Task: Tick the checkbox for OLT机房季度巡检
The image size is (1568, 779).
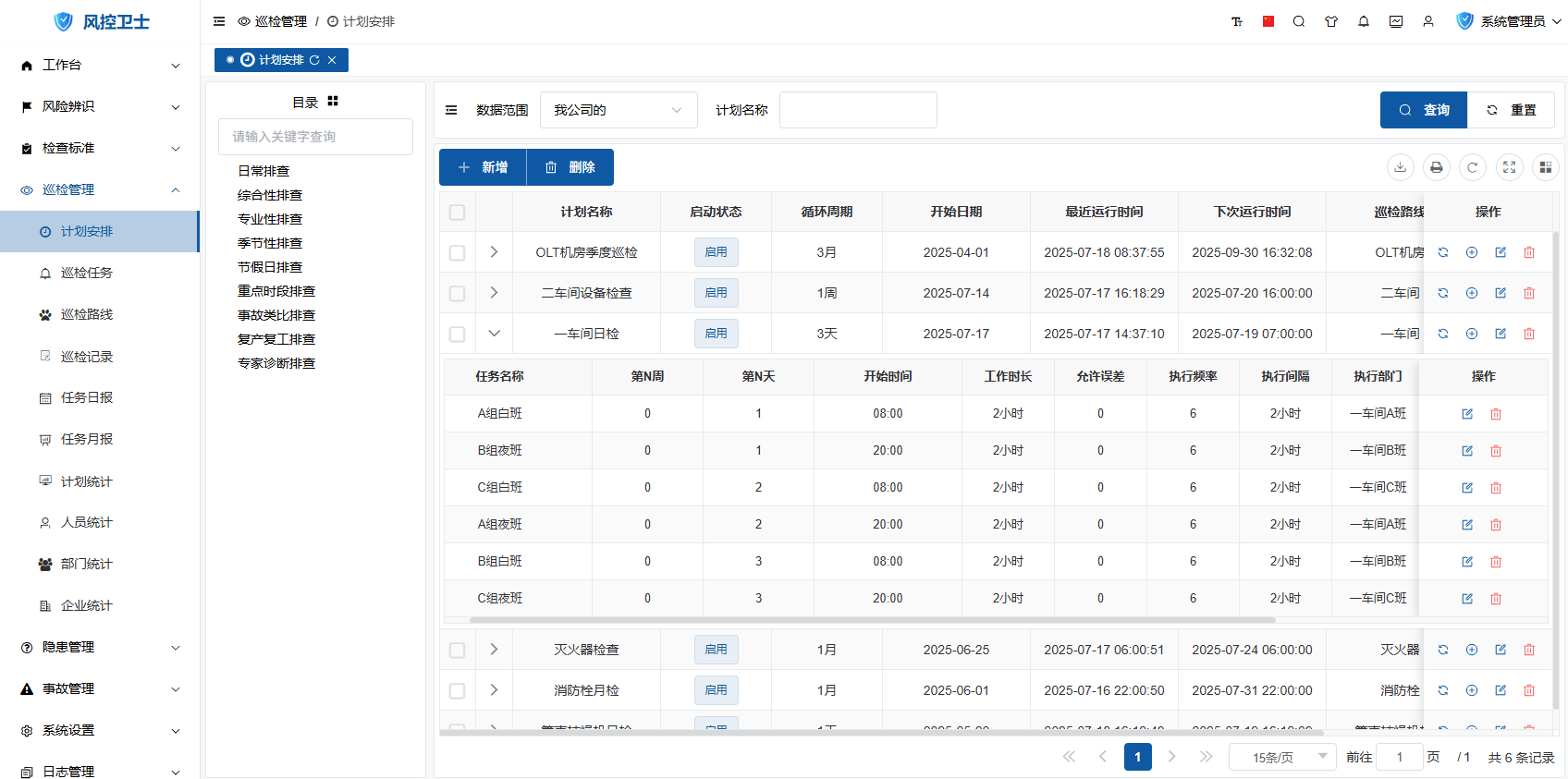Action: pyautogui.click(x=457, y=252)
